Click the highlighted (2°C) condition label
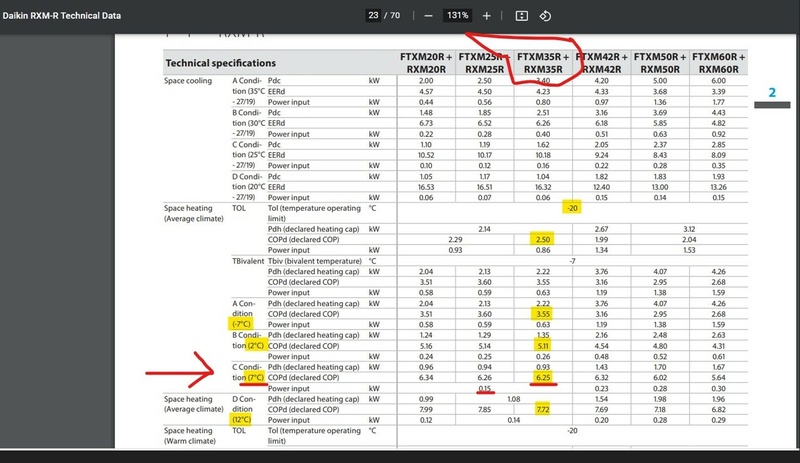 (x=256, y=346)
